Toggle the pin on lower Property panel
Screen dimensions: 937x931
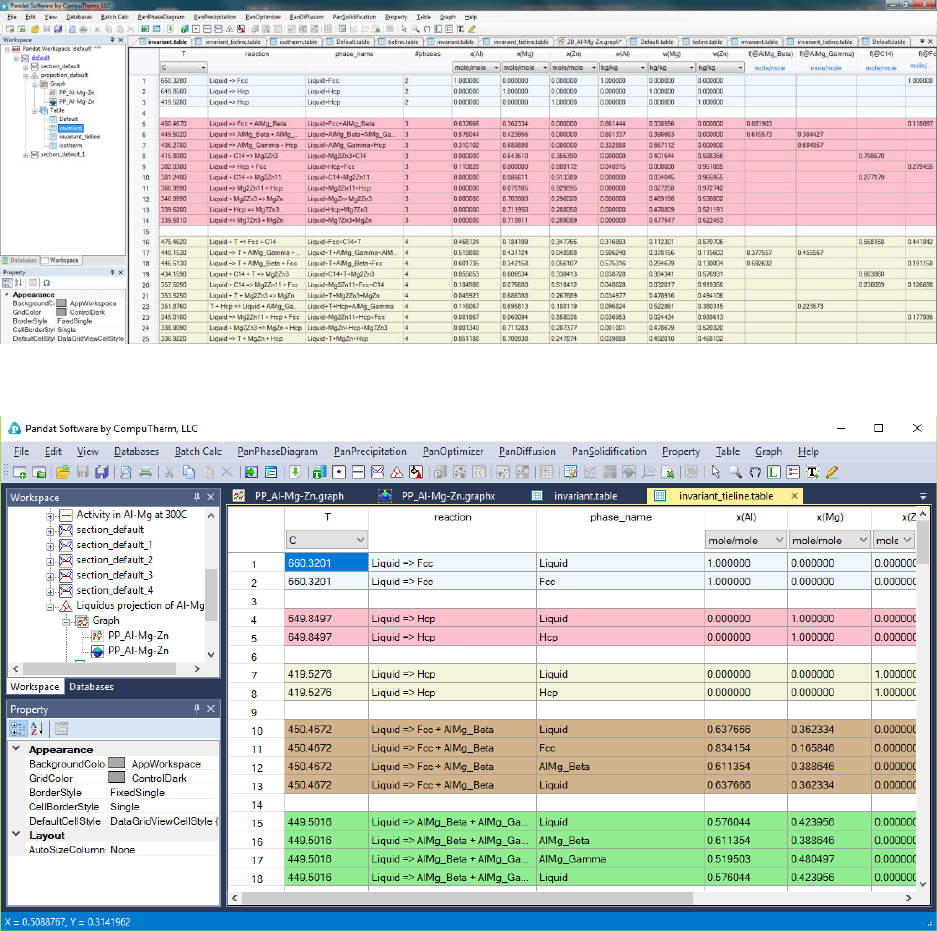tap(197, 709)
